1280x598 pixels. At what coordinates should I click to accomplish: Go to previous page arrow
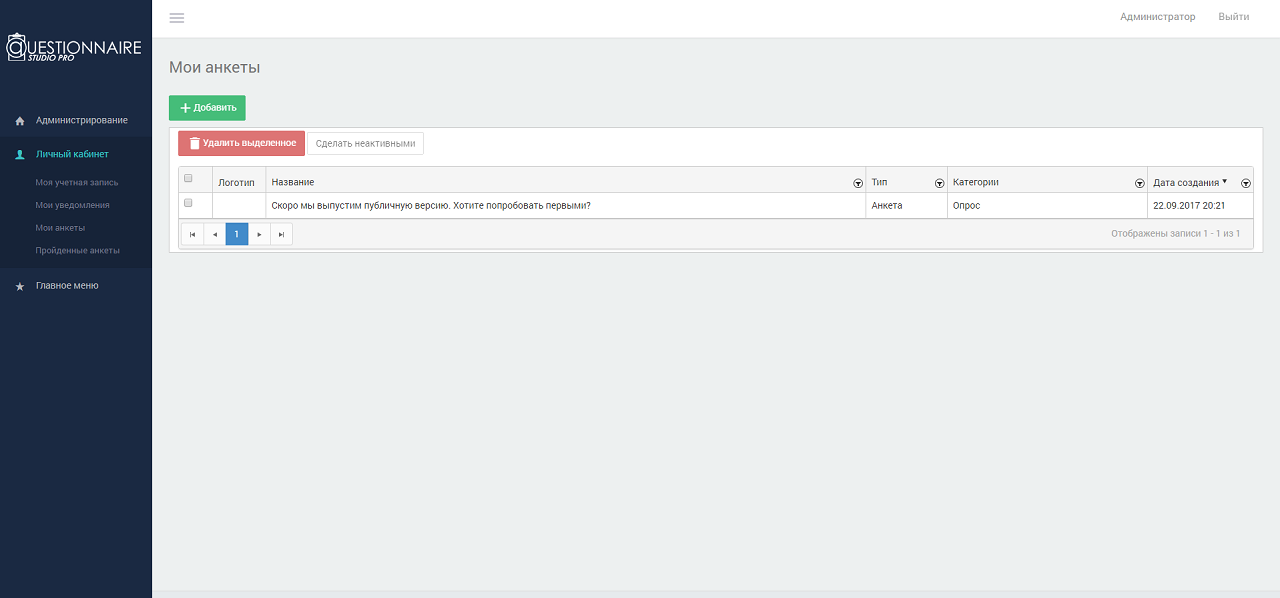click(x=214, y=234)
